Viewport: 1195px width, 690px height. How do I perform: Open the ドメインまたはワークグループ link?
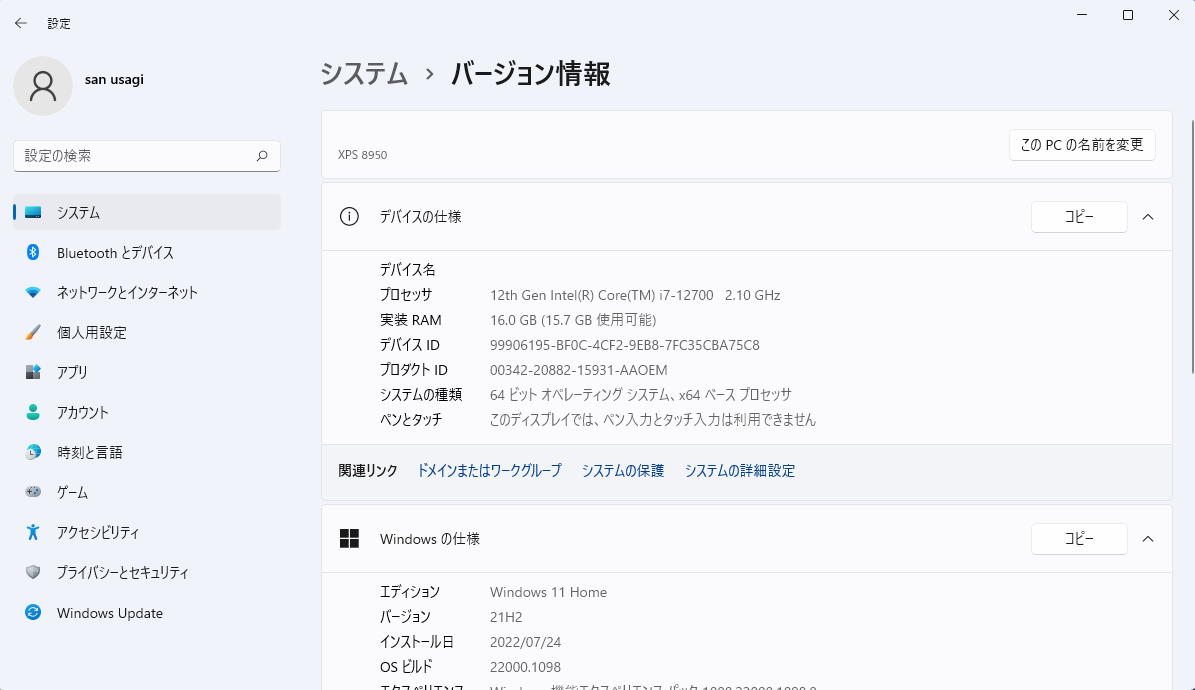pos(489,471)
